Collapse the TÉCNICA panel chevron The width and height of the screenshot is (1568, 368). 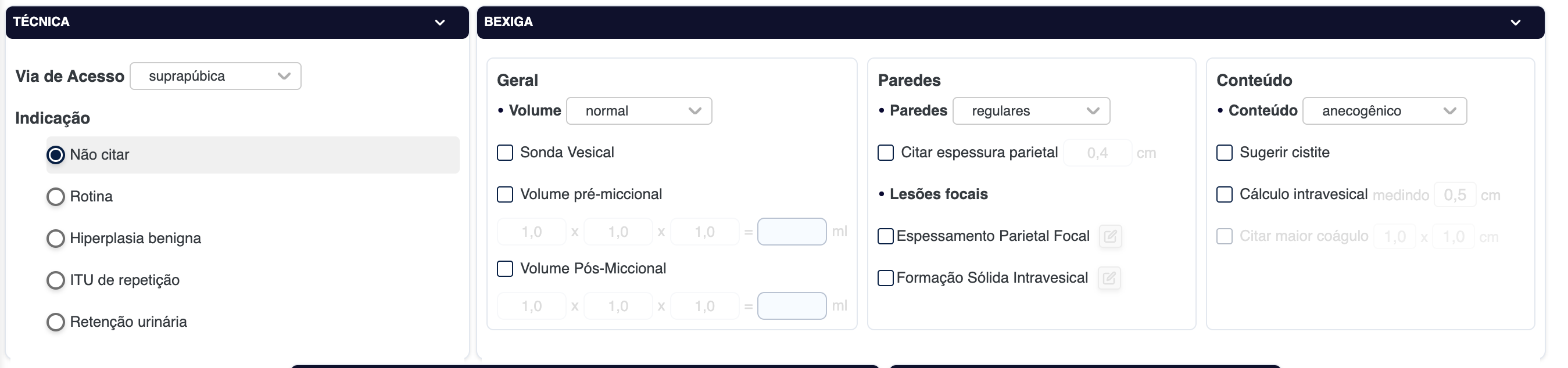[x=439, y=23]
